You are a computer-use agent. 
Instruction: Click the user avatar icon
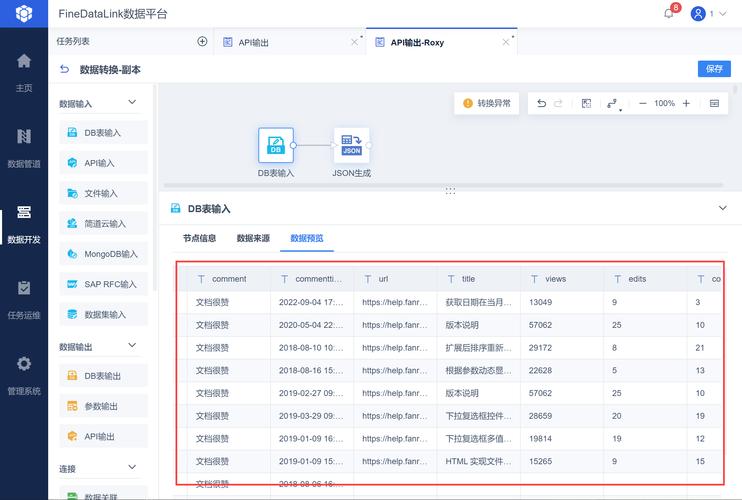698,14
